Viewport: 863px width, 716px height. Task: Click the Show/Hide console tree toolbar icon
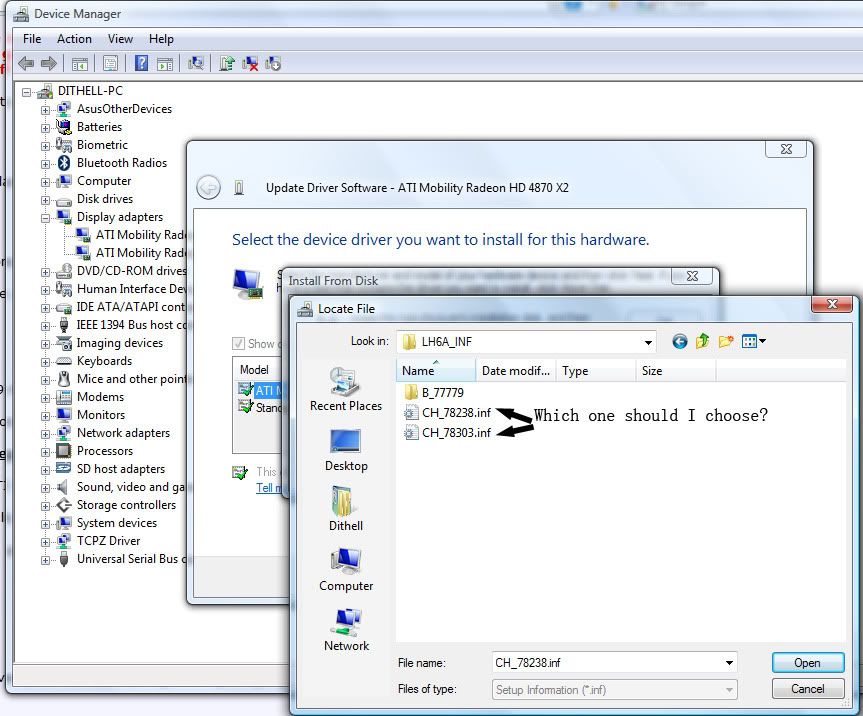point(80,64)
